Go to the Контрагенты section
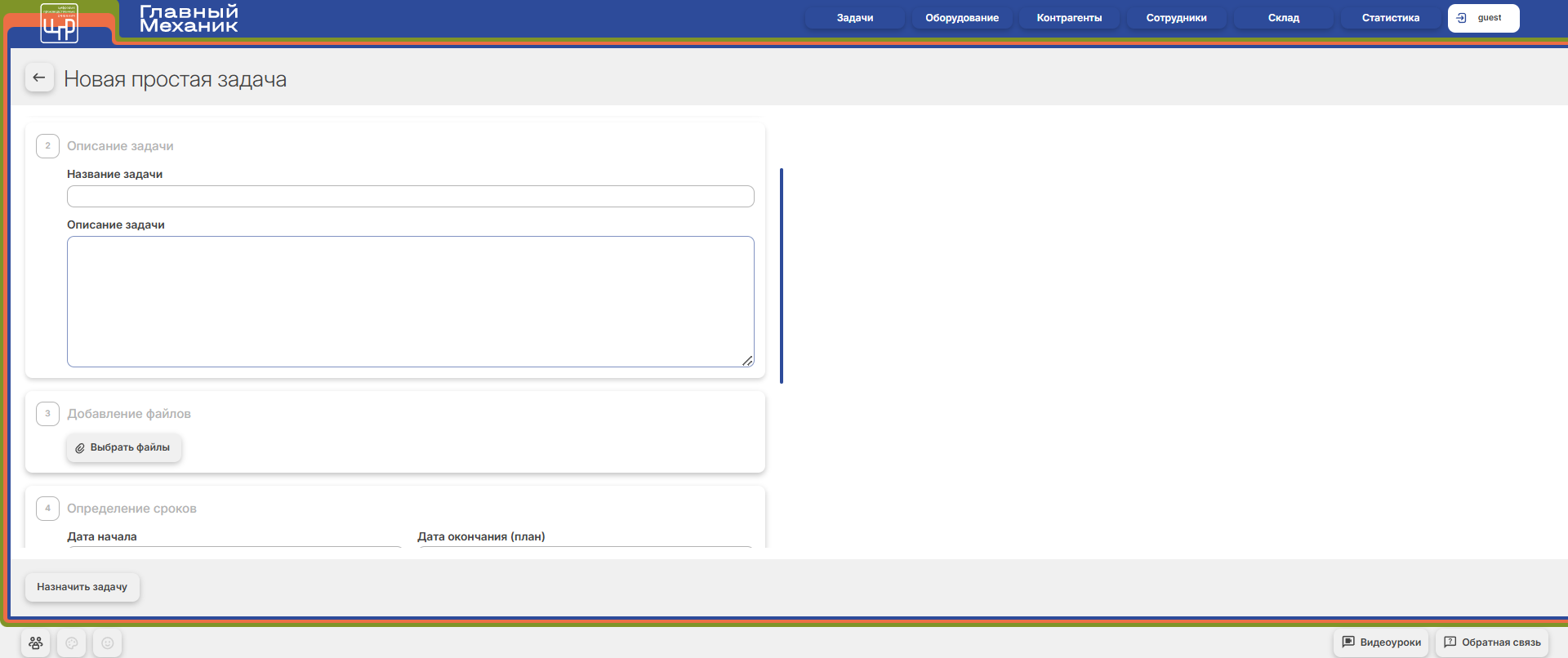 tap(1069, 18)
